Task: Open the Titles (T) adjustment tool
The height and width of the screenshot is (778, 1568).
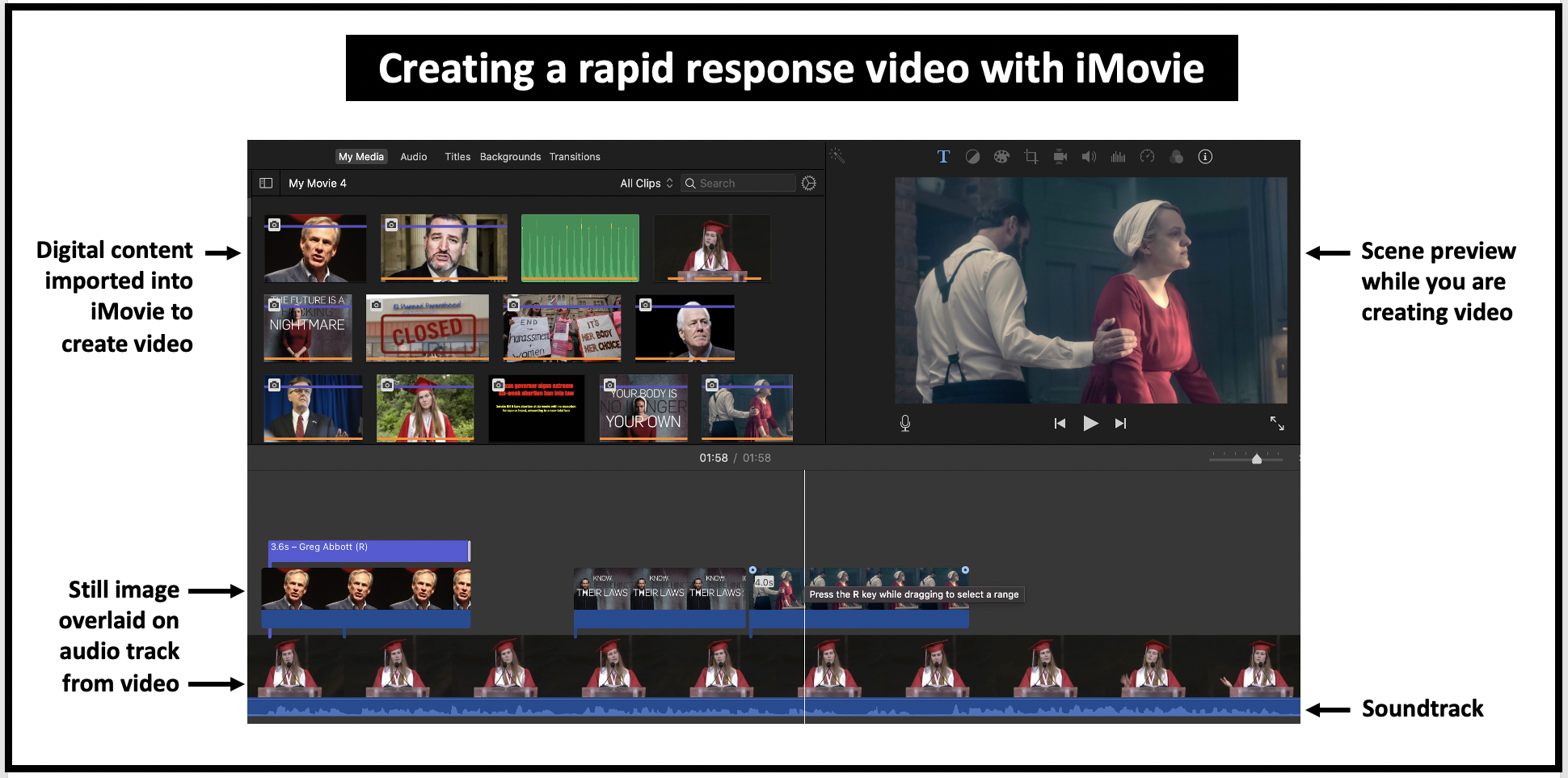Action: click(x=943, y=157)
